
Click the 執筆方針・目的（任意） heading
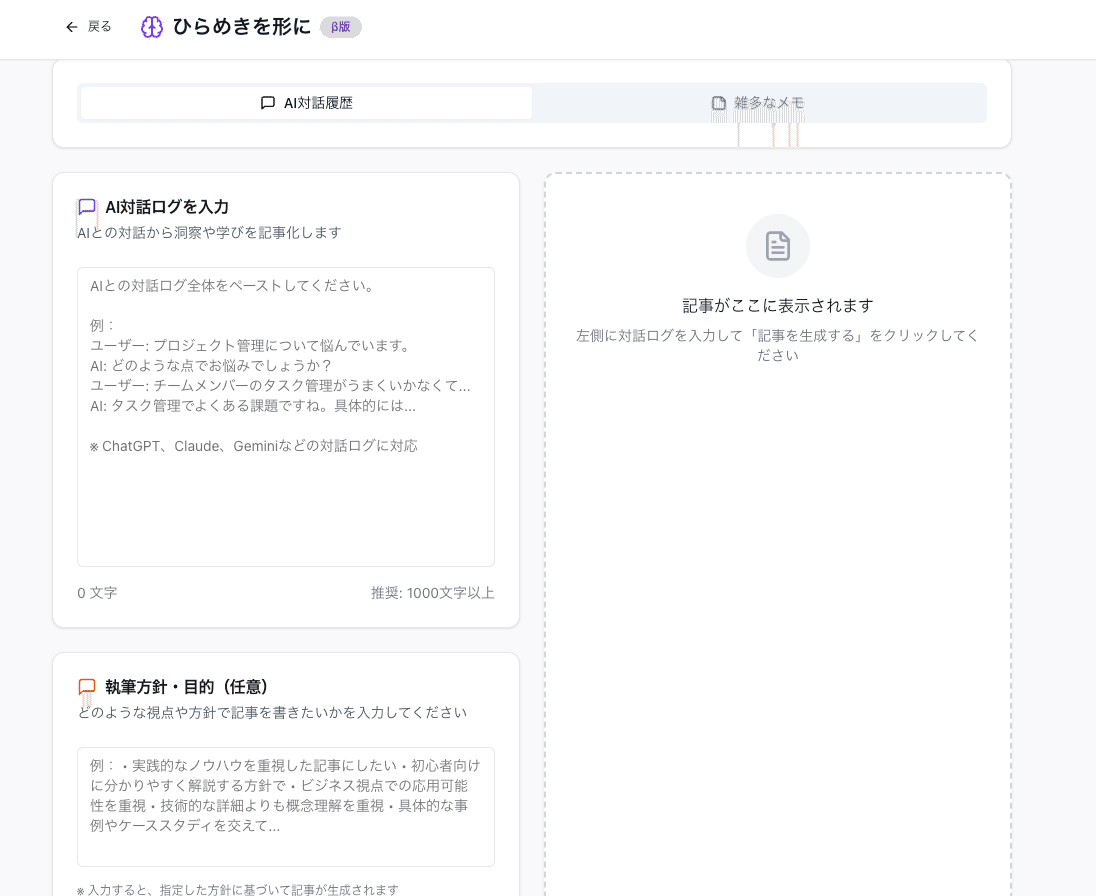coord(187,687)
